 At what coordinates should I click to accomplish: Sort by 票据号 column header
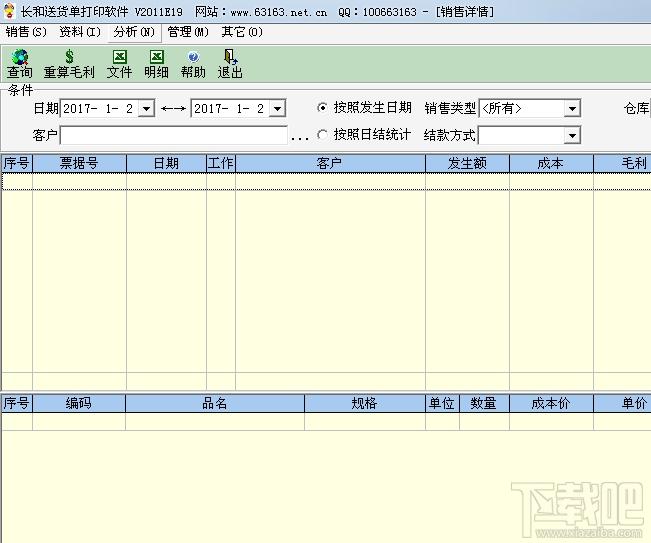pyautogui.click(x=79, y=163)
